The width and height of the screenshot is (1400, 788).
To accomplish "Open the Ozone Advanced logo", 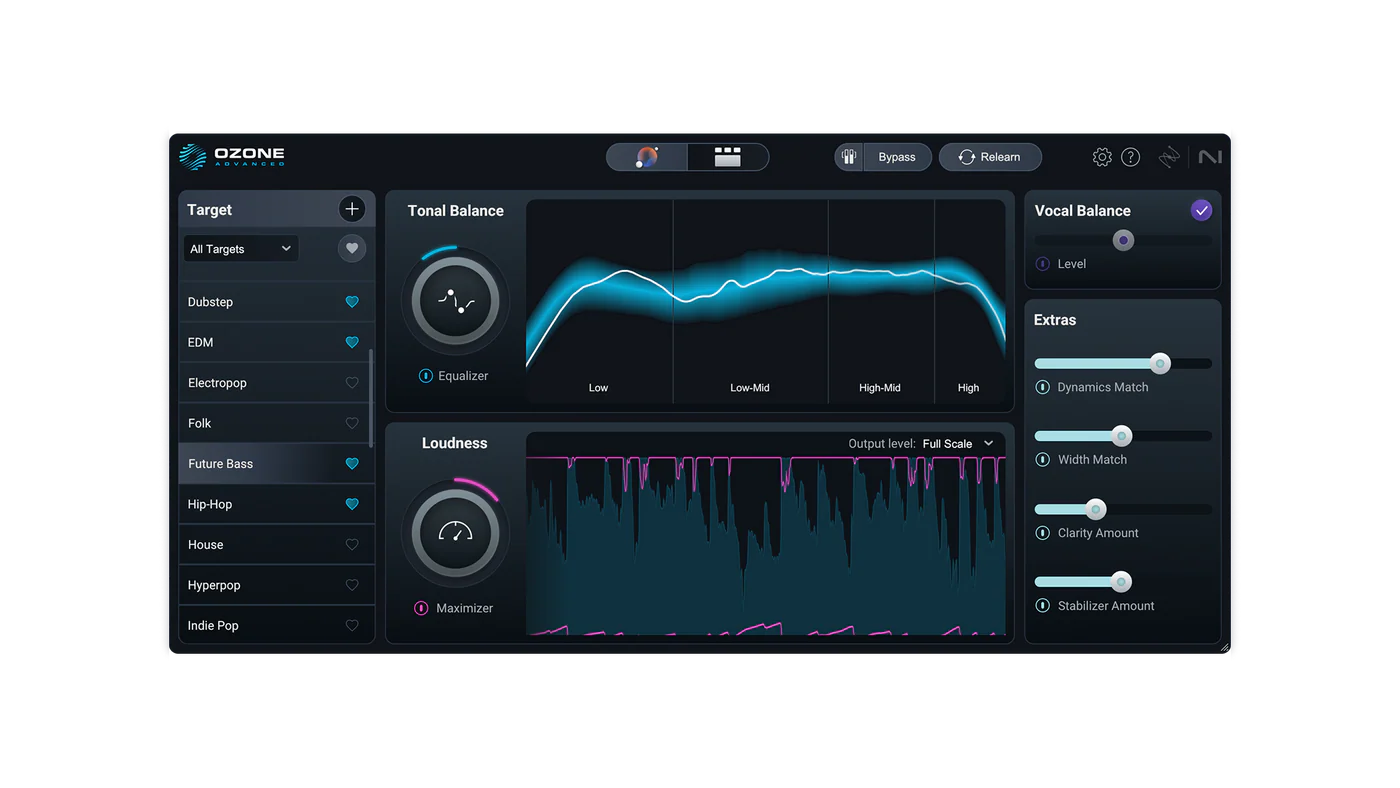I will click(232, 156).
